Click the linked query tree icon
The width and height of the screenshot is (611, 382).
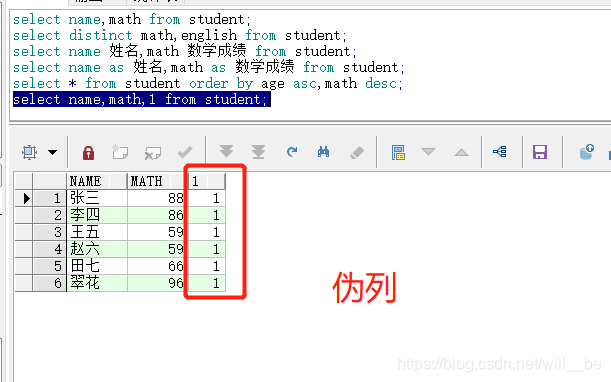pos(500,151)
